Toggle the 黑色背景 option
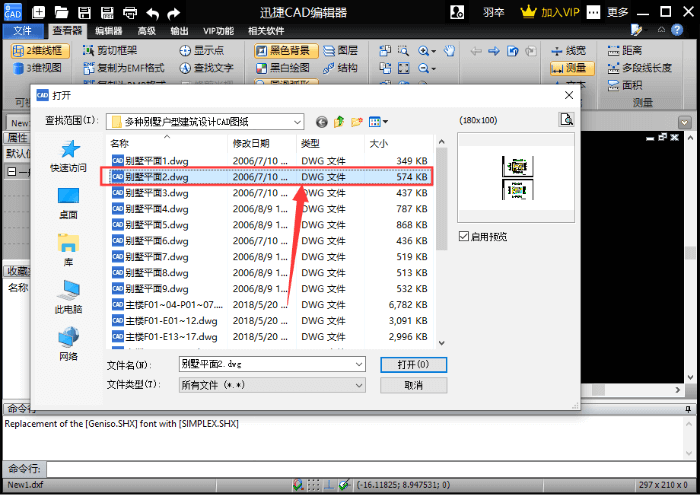 click(286, 50)
